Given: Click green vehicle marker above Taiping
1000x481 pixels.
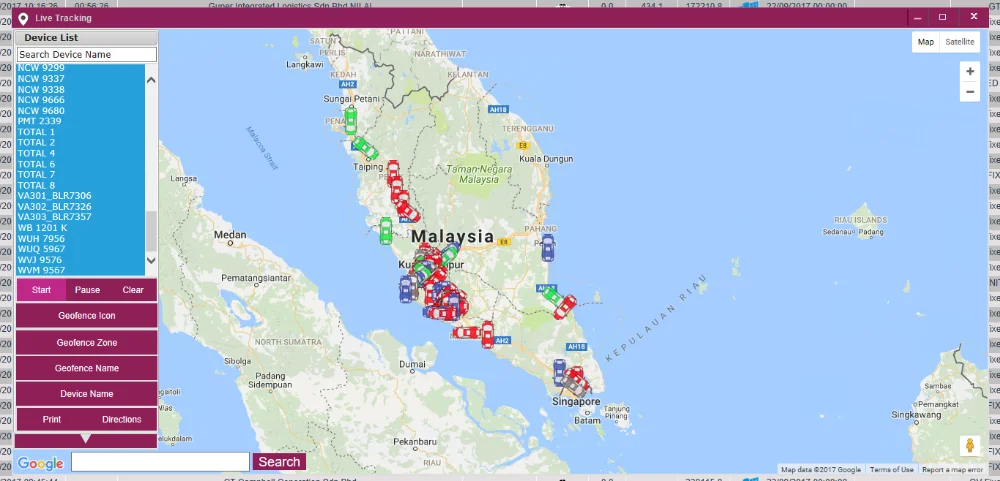Looking at the screenshot, I should tap(366, 149).
